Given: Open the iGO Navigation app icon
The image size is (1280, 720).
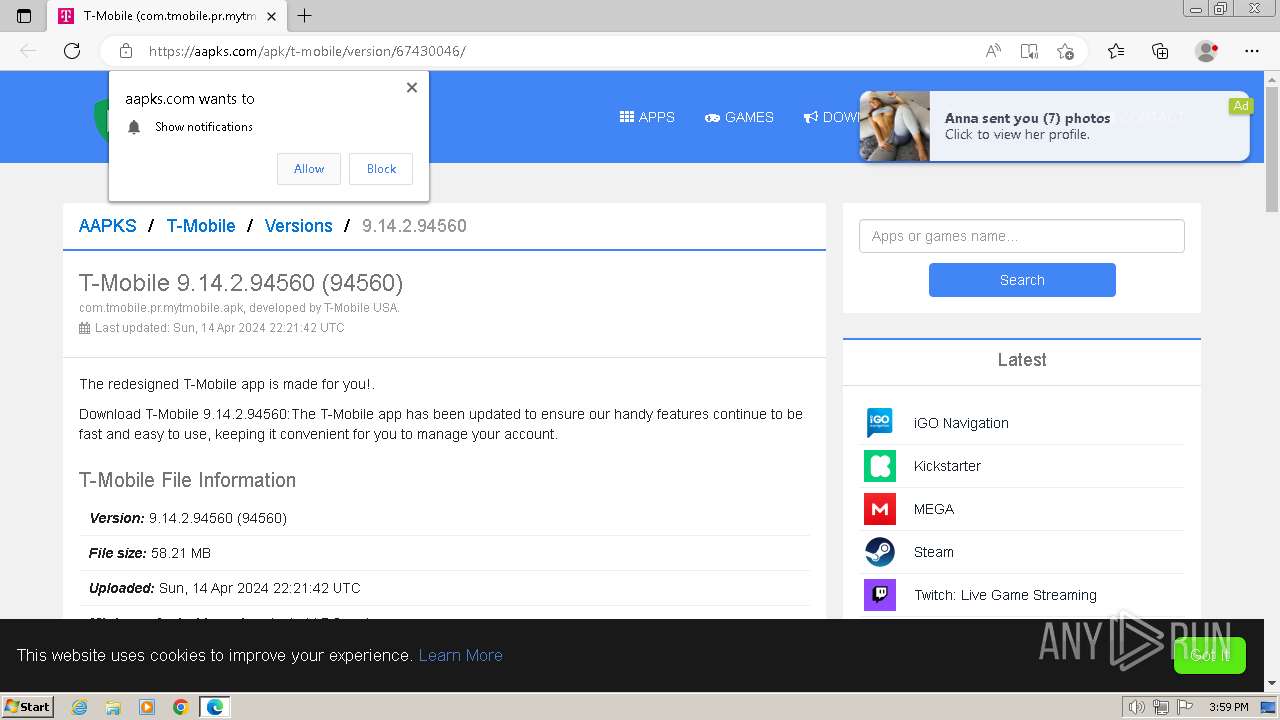Looking at the screenshot, I should pyautogui.click(x=880, y=423).
